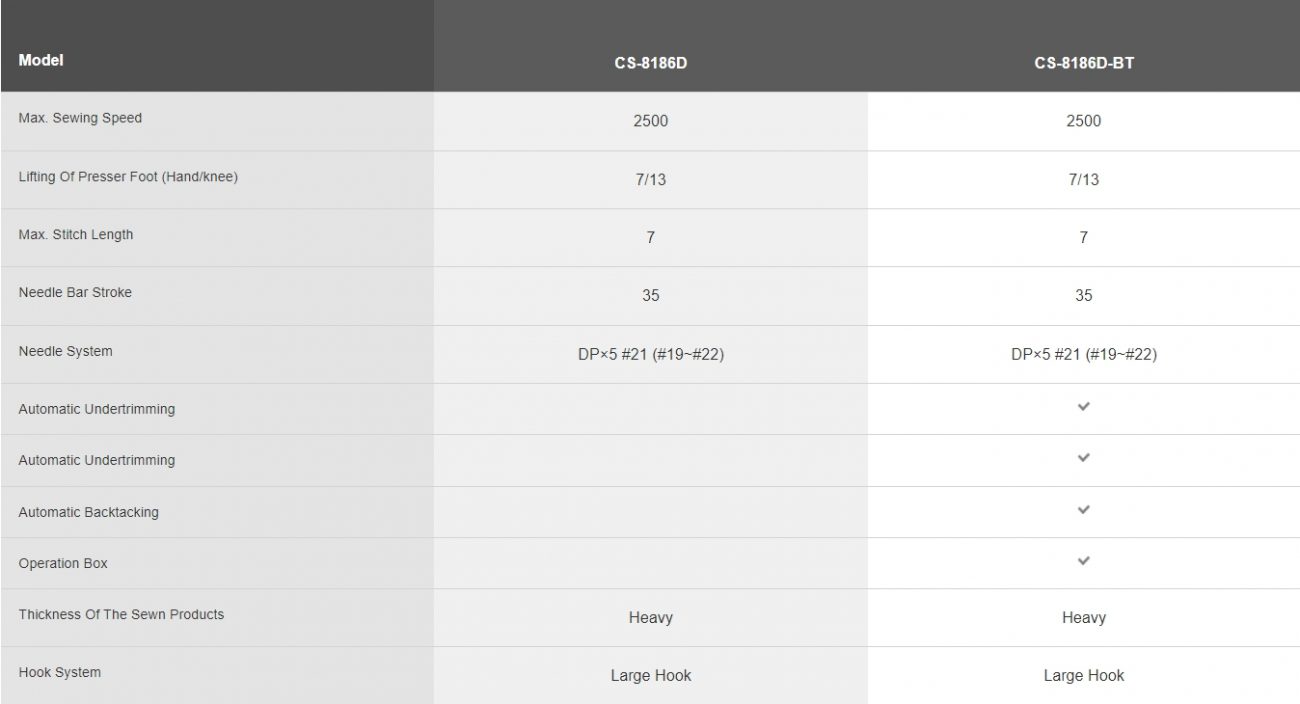
Task: Click the Heavy value under CS-8186D
Action: (650, 618)
